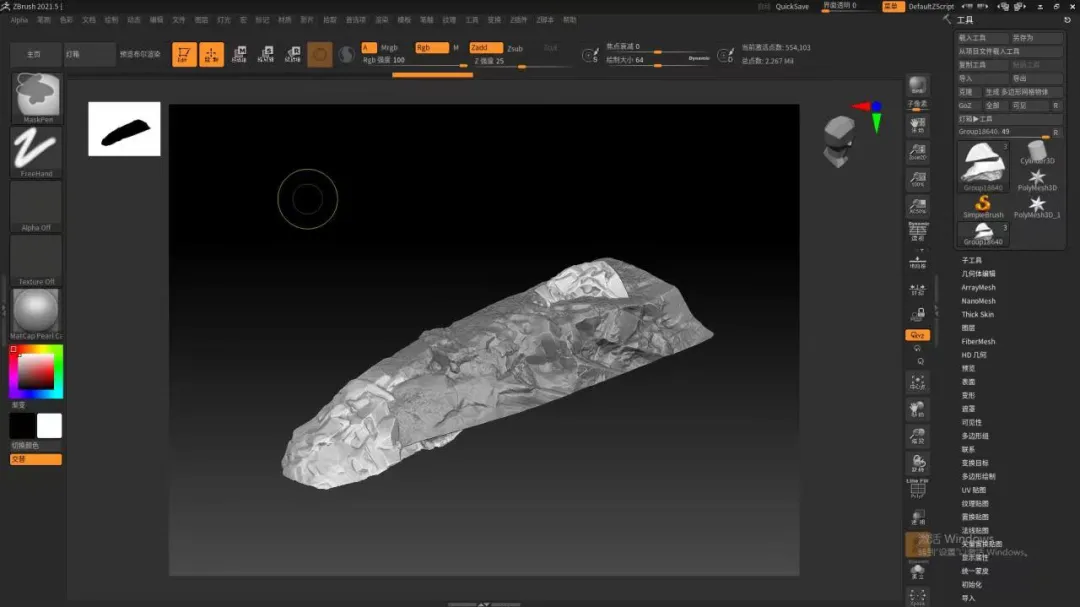Viewport: 1080px width, 607px height.
Task: Click the orange Draw mode icon
Action: pos(211,55)
